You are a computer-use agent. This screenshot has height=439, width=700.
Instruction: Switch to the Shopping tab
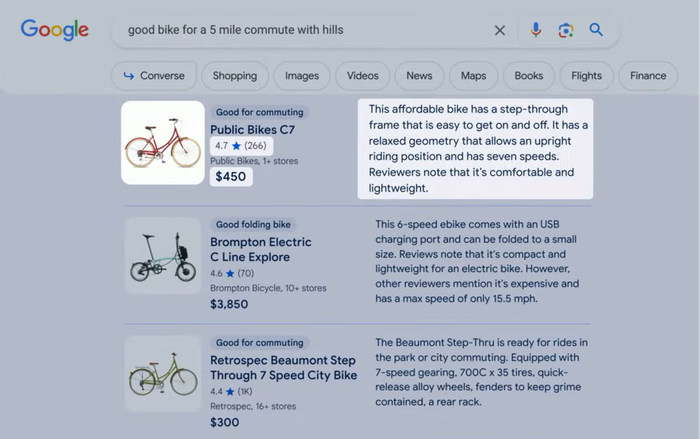tap(235, 76)
